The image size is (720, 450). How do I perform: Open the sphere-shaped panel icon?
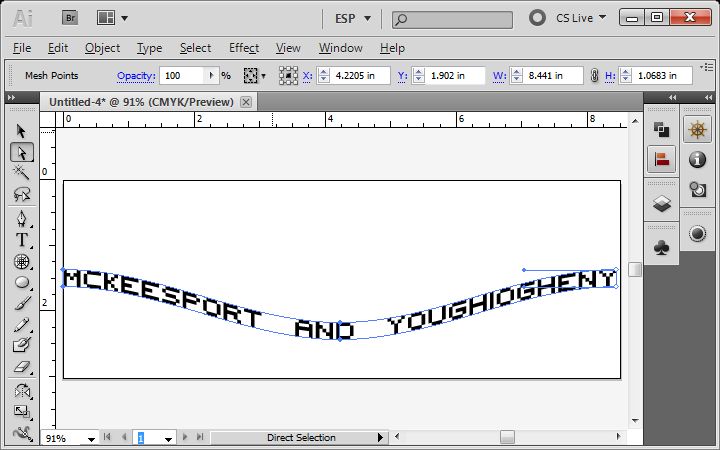pyautogui.click(x=697, y=233)
